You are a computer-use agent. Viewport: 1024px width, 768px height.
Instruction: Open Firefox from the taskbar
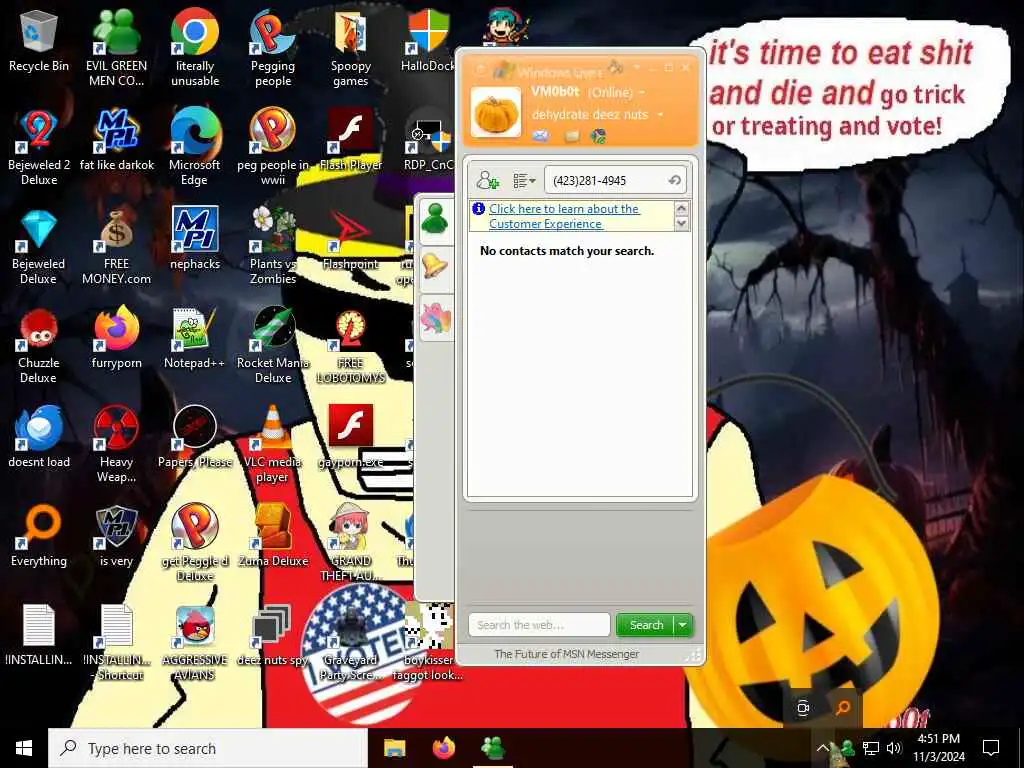coord(444,748)
